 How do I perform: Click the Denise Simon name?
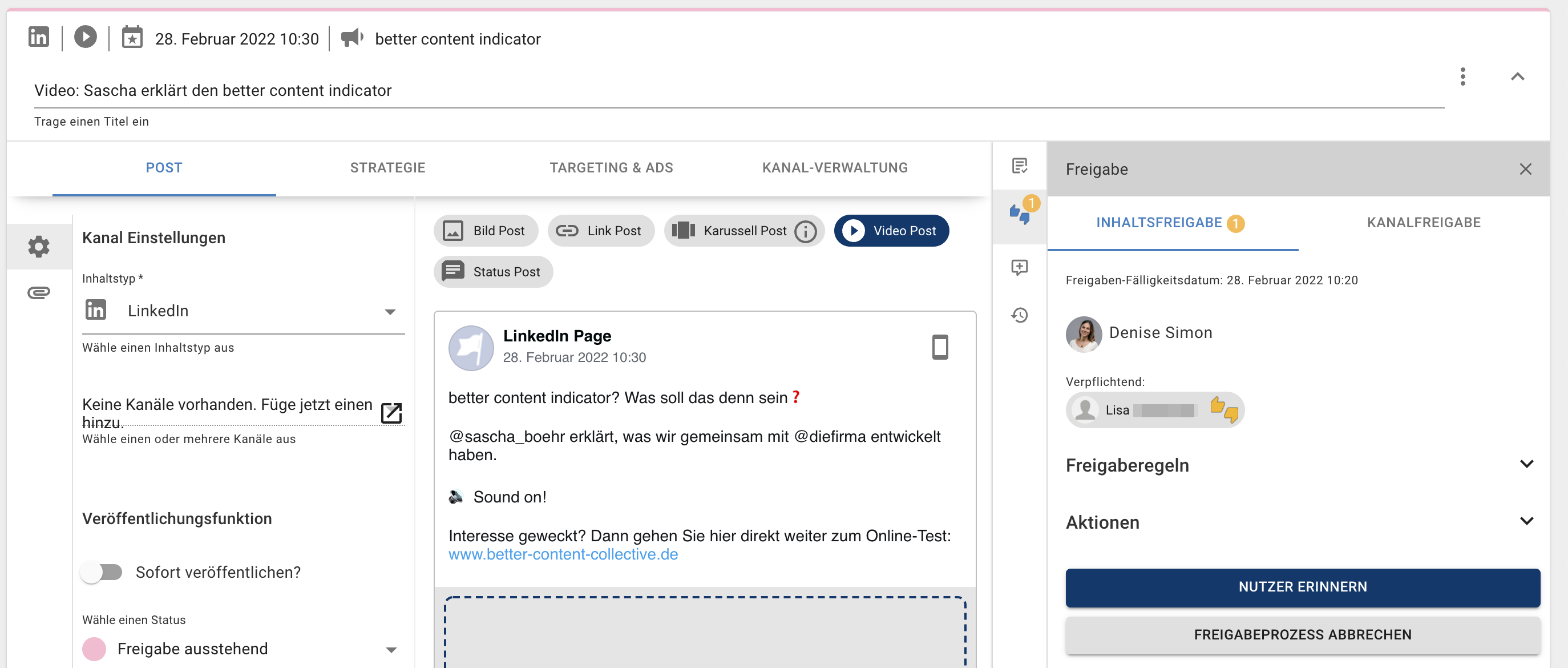coord(1160,333)
